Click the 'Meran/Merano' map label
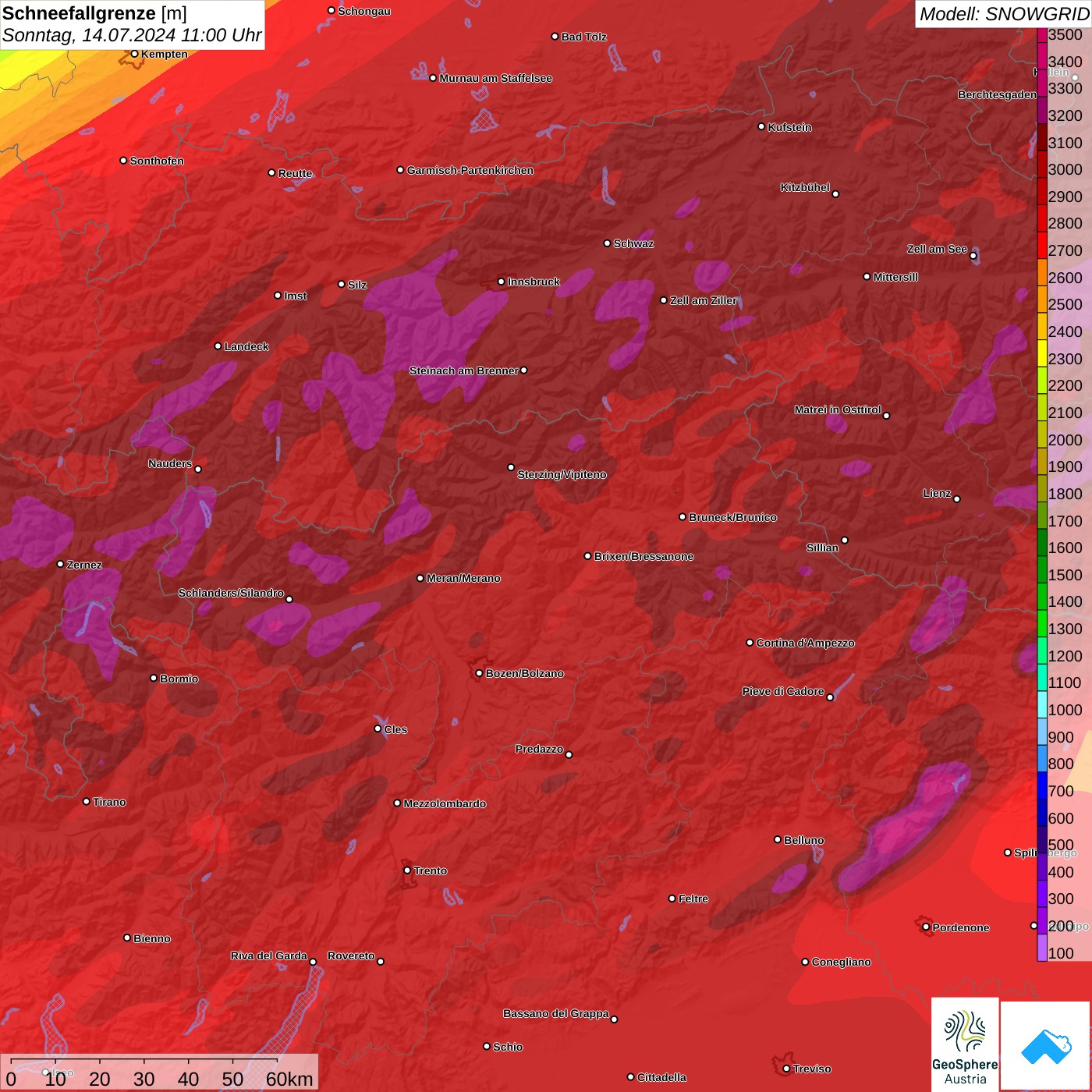 coord(463,578)
